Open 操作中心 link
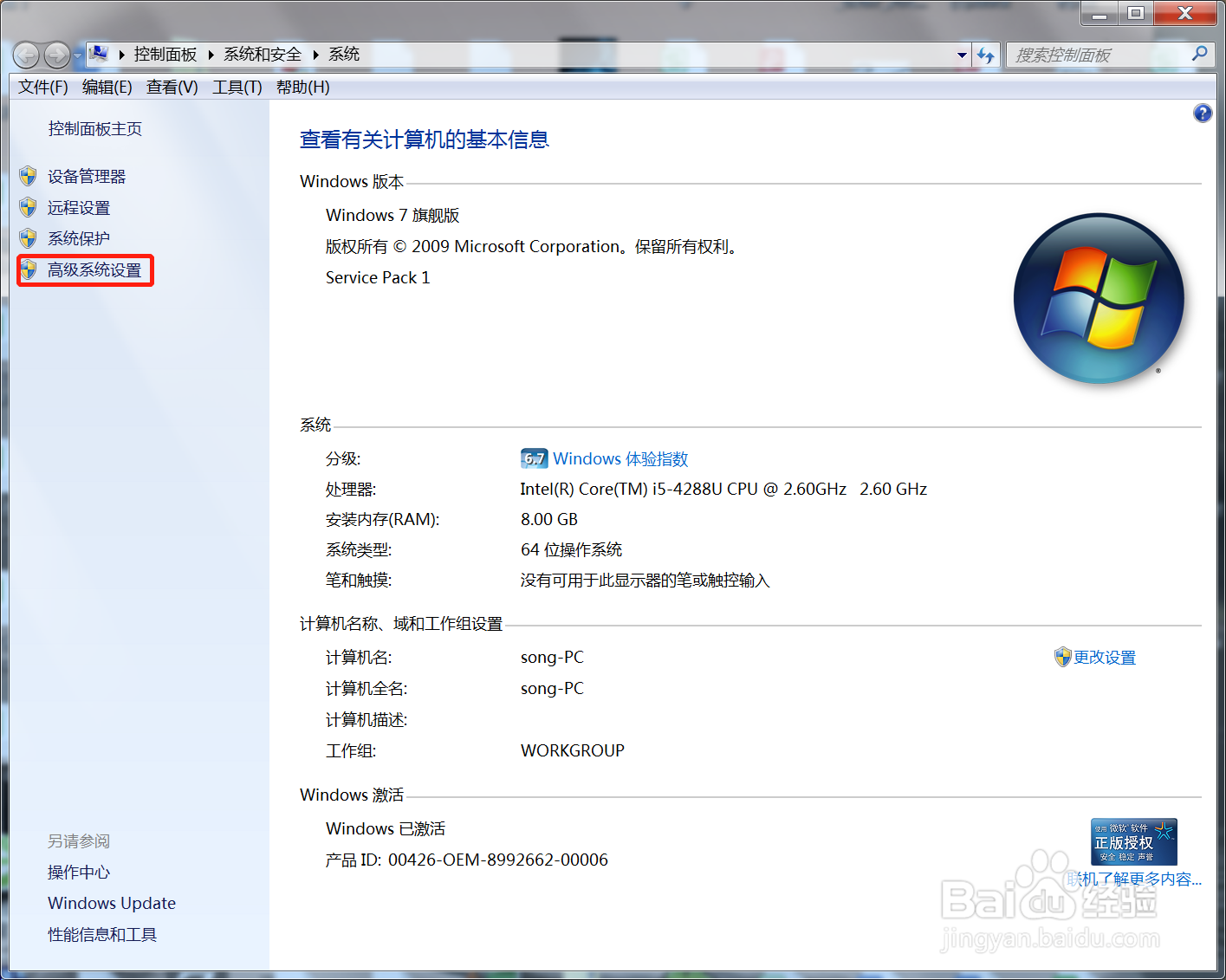The image size is (1226, 980). click(x=79, y=873)
